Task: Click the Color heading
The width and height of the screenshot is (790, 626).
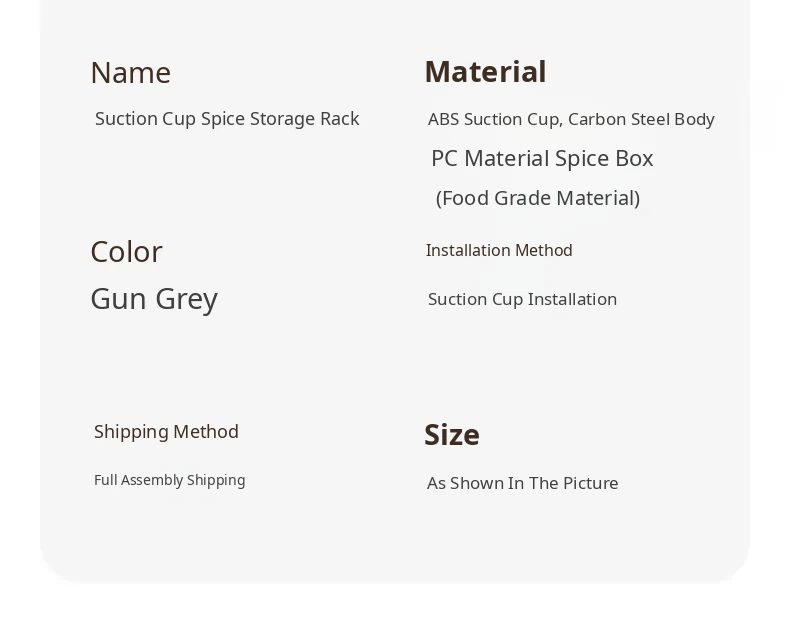Action: tap(126, 252)
